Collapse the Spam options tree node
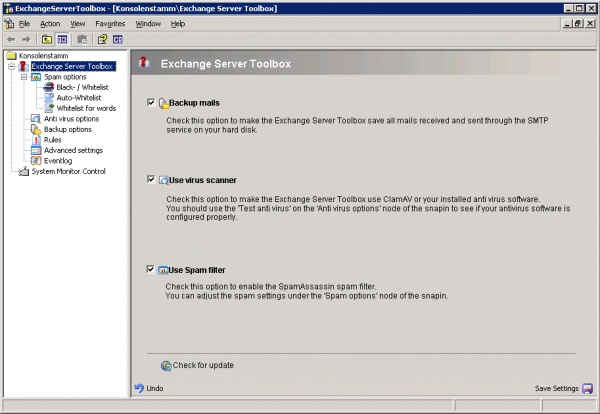Screen dimensions: 600x414 tap(24, 77)
